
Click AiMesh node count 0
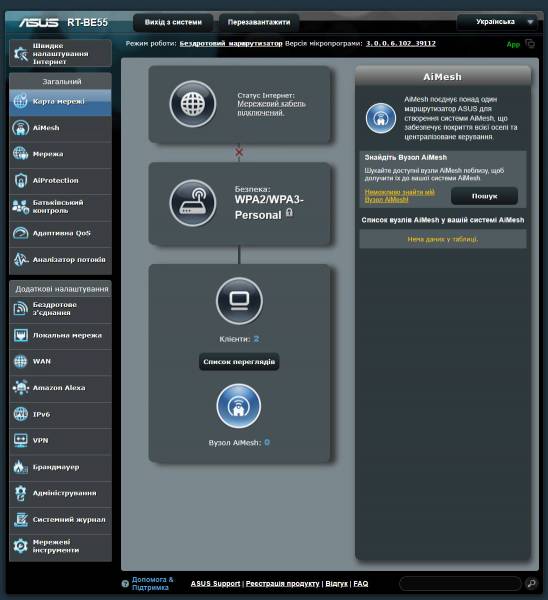pos(267,442)
